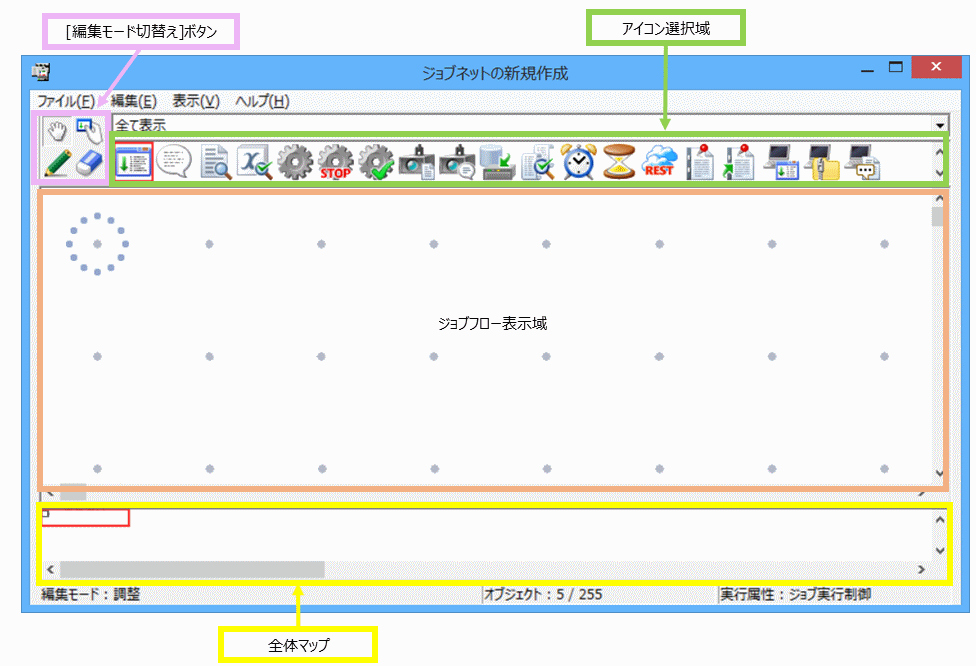Open the ヘルプ(H) menu
This screenshot has height=666, width=976.
point(262,101)
